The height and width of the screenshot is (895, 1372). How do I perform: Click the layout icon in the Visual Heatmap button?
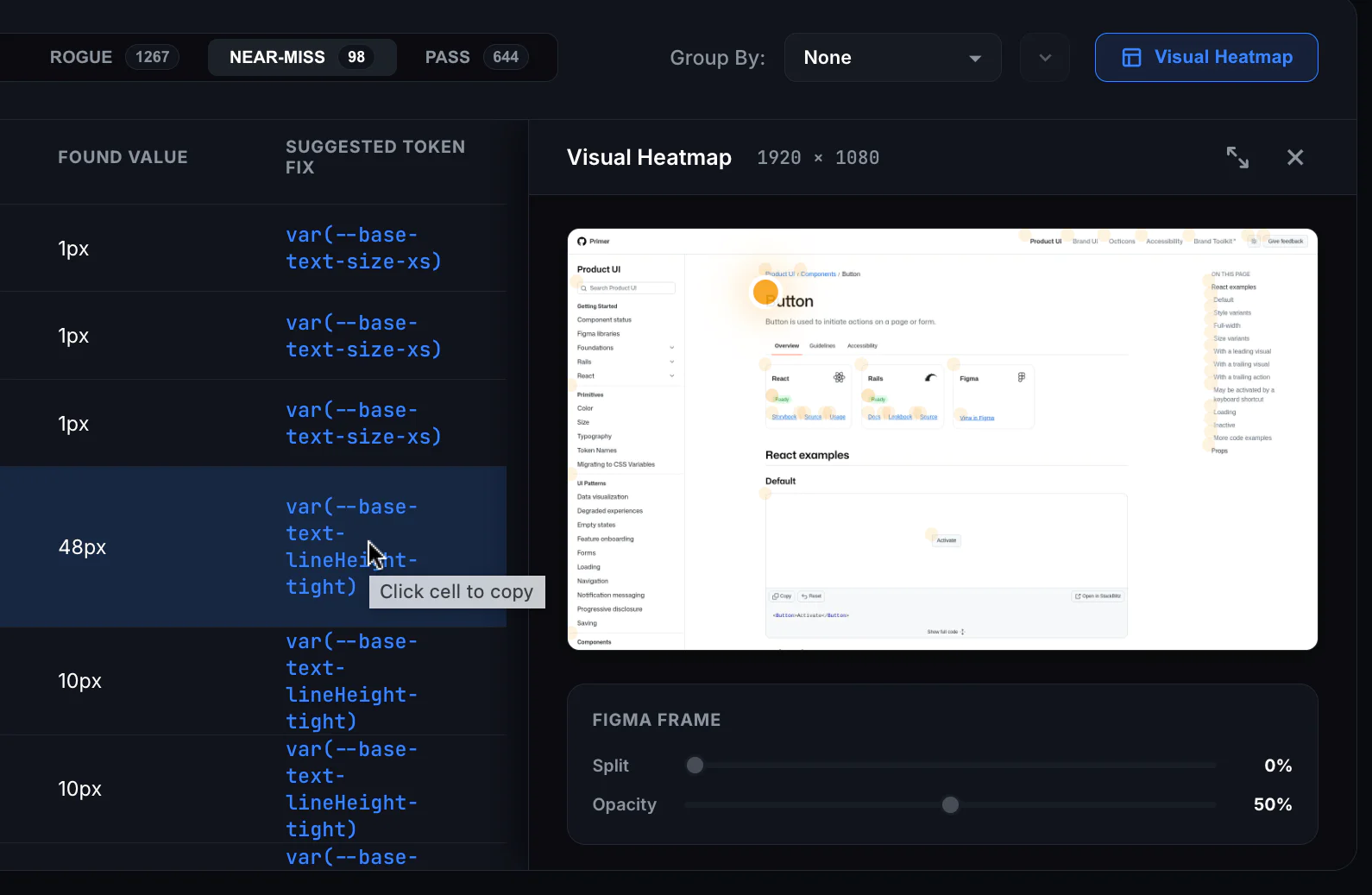tap(1131, 58)
